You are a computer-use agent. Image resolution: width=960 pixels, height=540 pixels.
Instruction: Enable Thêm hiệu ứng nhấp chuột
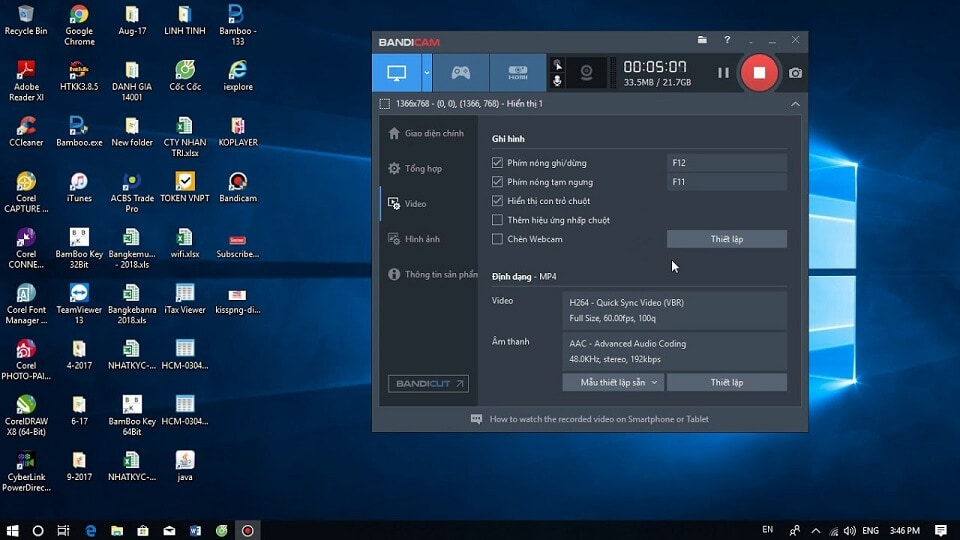tap(497, 220)
